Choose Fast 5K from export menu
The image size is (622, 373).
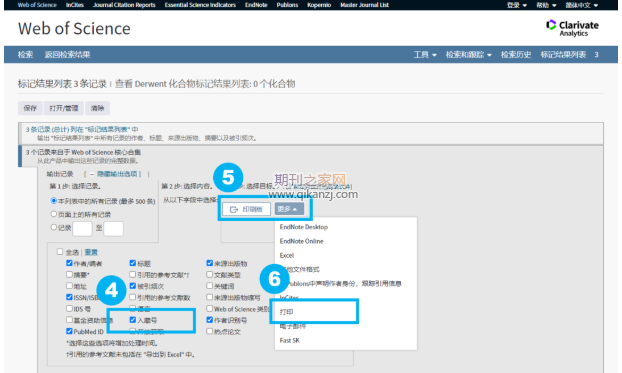click(290, 340)
